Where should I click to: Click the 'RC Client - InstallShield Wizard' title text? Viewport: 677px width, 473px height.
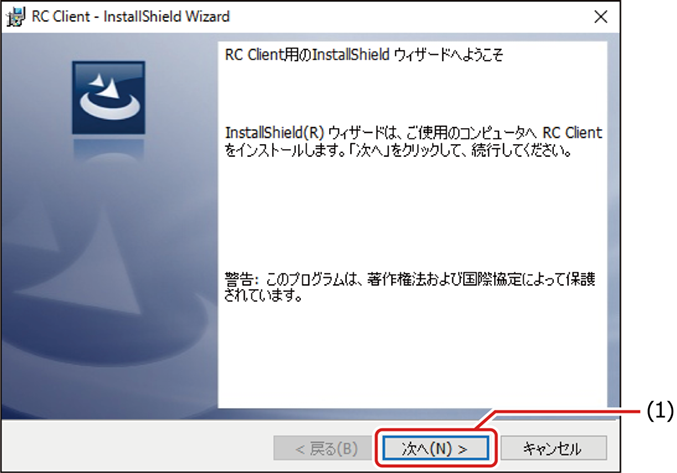(x=131, y=17)
